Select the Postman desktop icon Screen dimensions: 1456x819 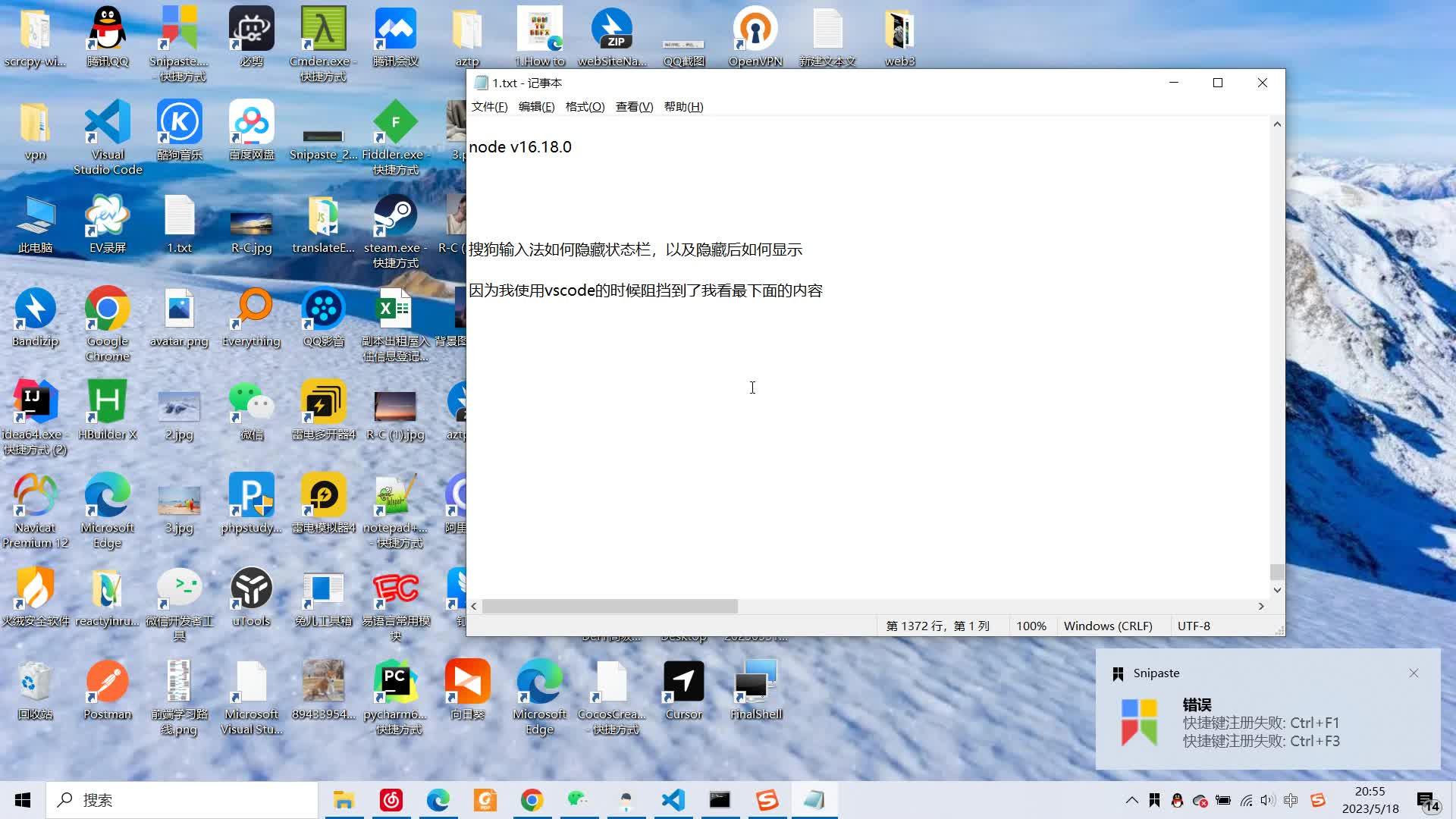108,689
